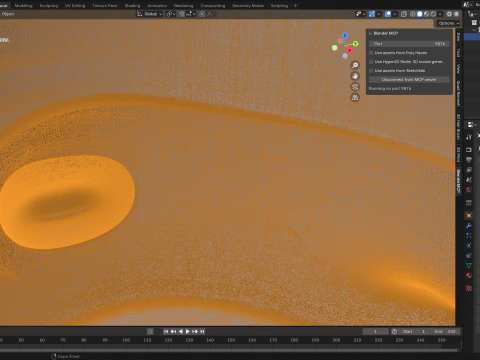This screenshot has width=480, height=360.
Task: Open the Item sidebar tab
Action: (x=458, y=37)
